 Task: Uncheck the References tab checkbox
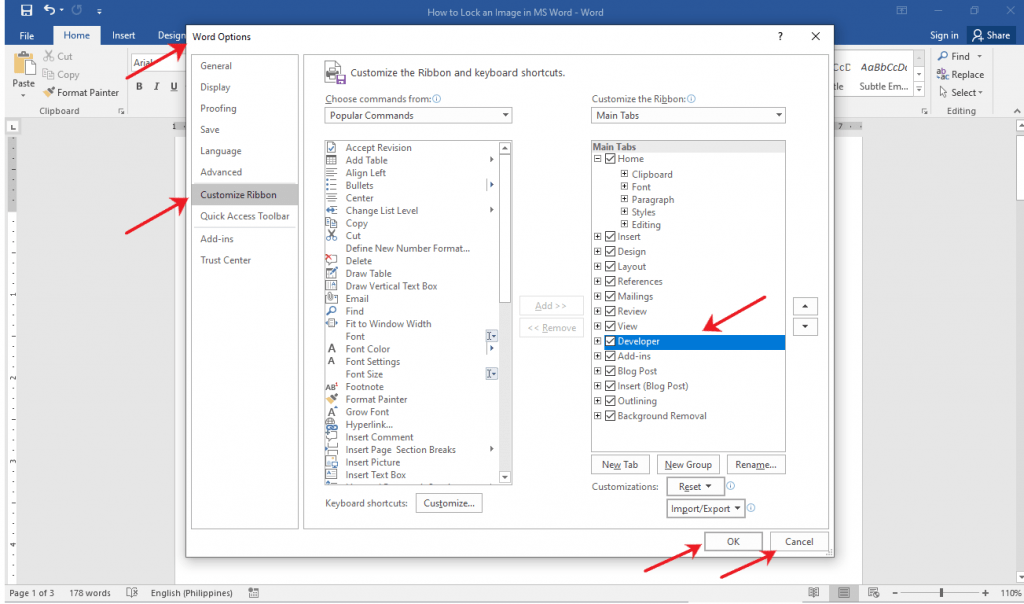[x=611, y=281]
